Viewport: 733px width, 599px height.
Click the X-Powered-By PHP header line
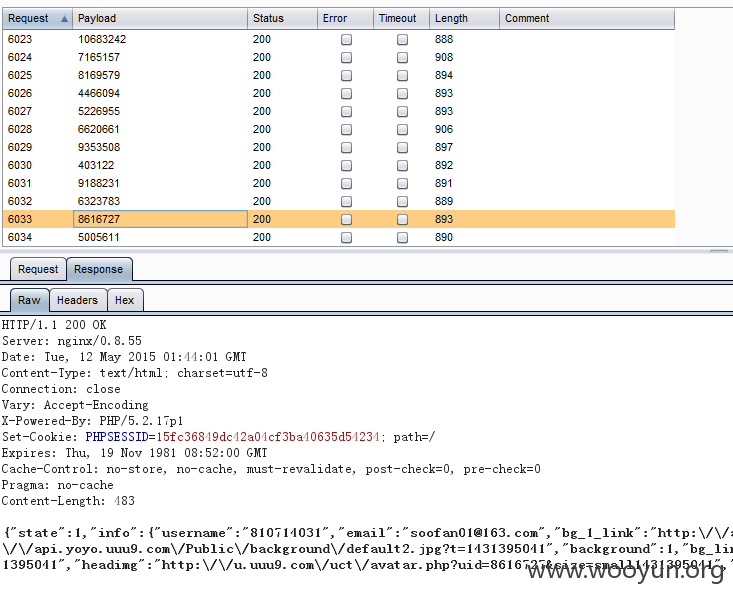93,421
